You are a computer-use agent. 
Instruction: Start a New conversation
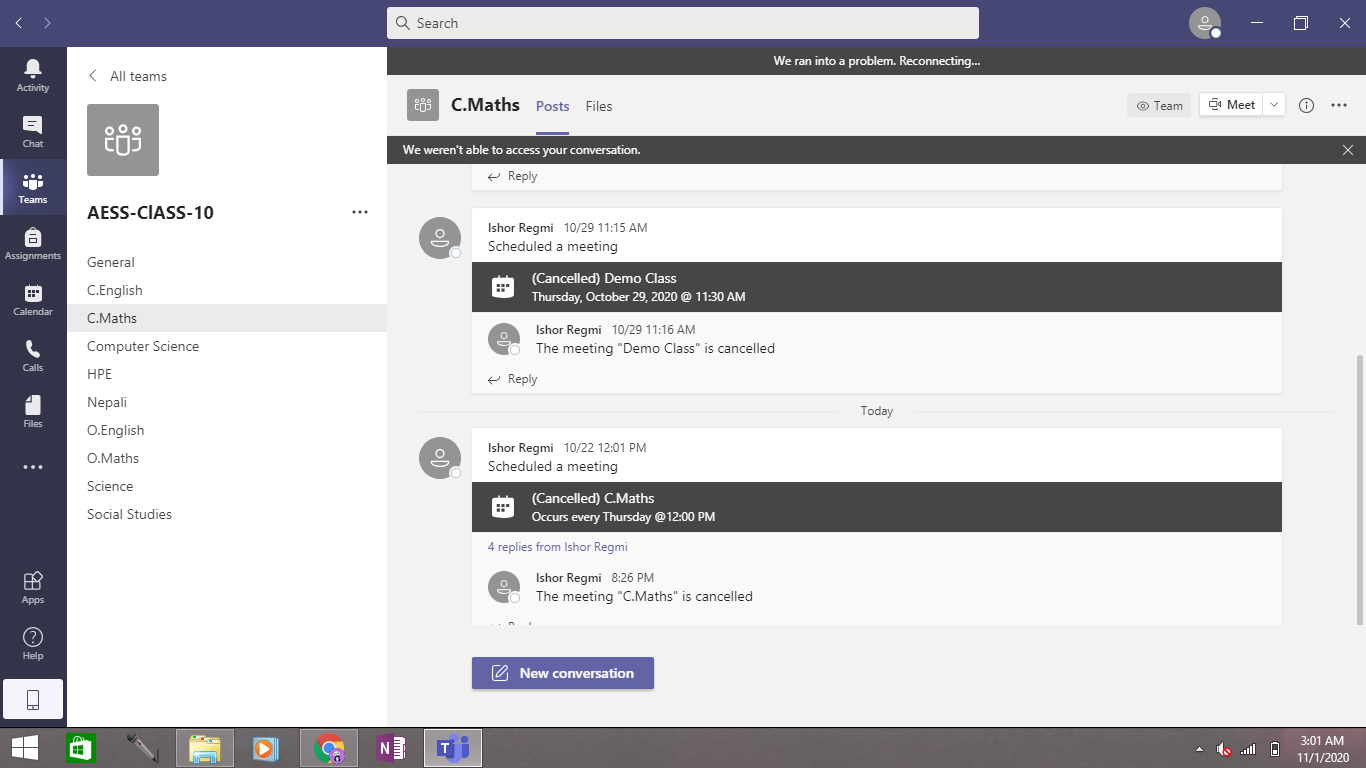[x=563, y=673]
